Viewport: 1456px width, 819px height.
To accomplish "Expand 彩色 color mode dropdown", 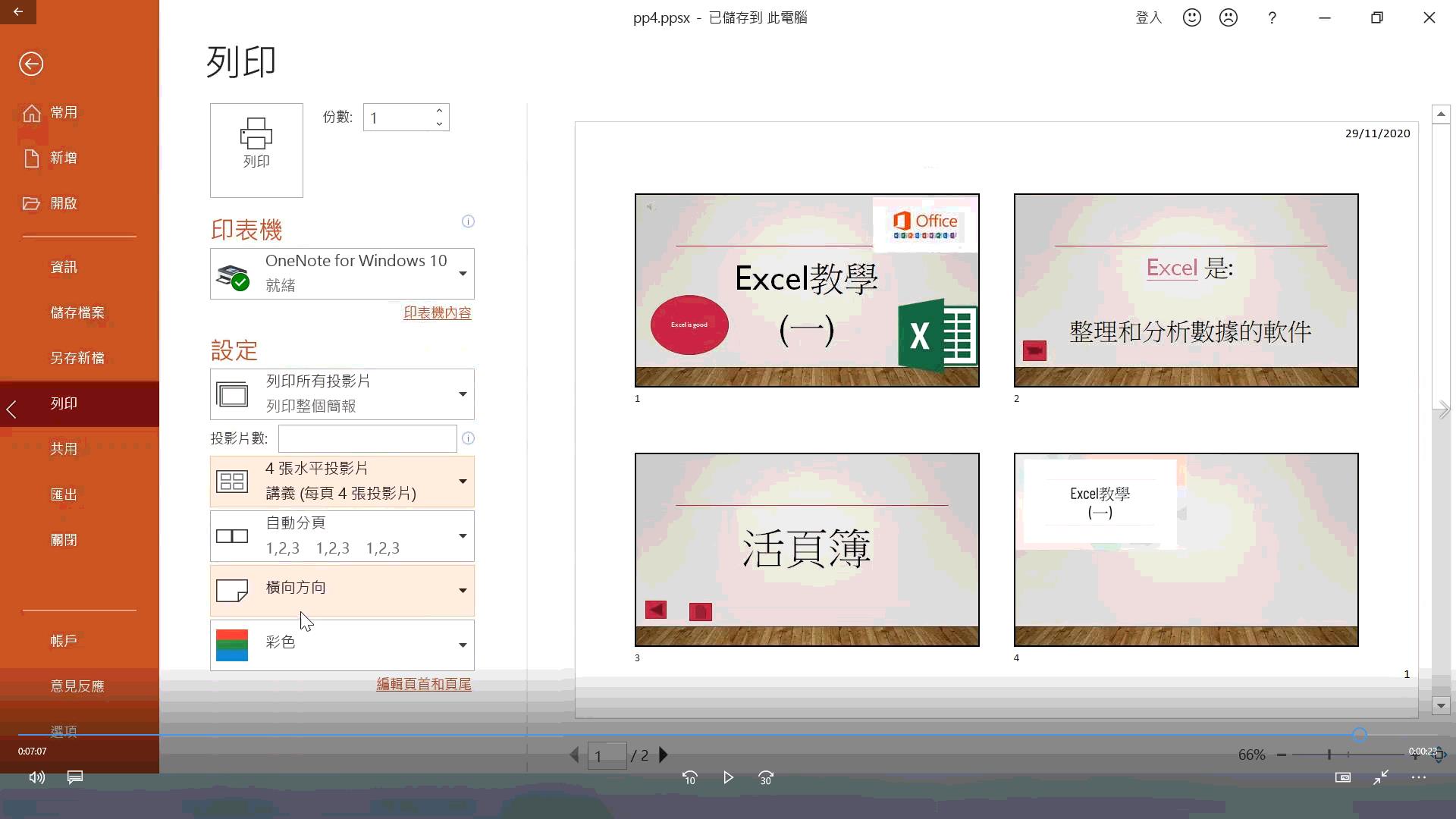I will pyautogui.click(x=342, y=645).
